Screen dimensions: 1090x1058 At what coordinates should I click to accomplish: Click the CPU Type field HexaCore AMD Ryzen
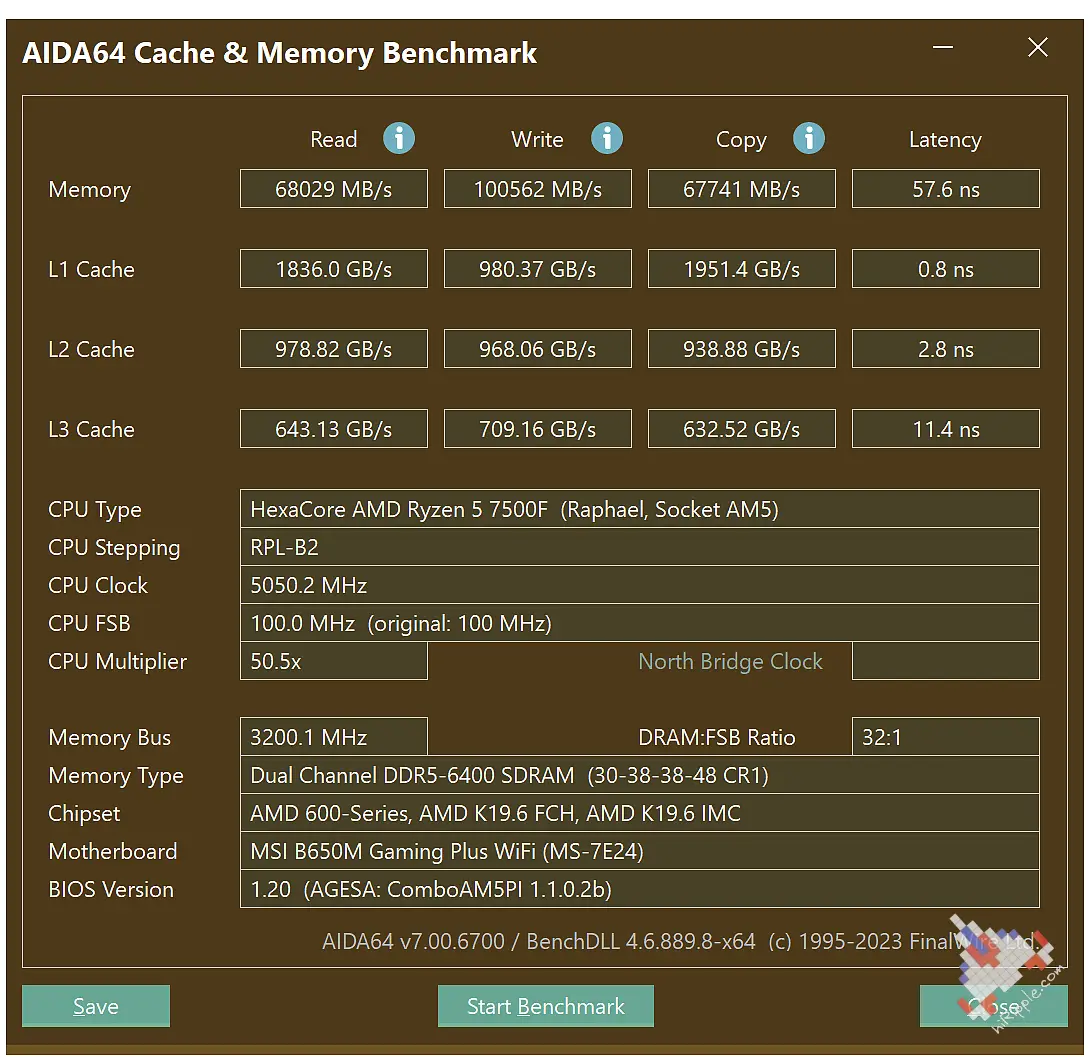[640, 509]
